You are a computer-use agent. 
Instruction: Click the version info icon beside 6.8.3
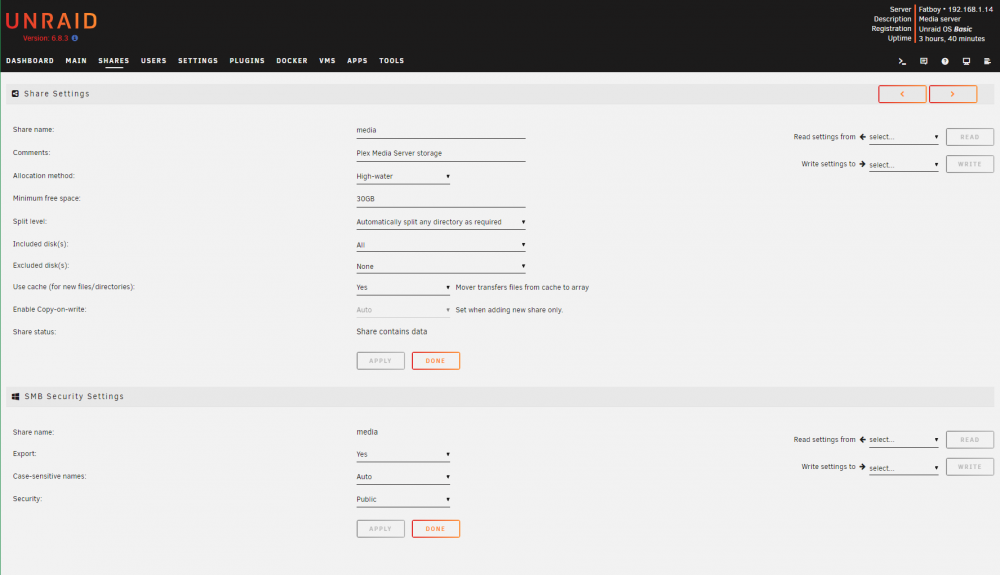pyautogui.click(x=75, y=38)
